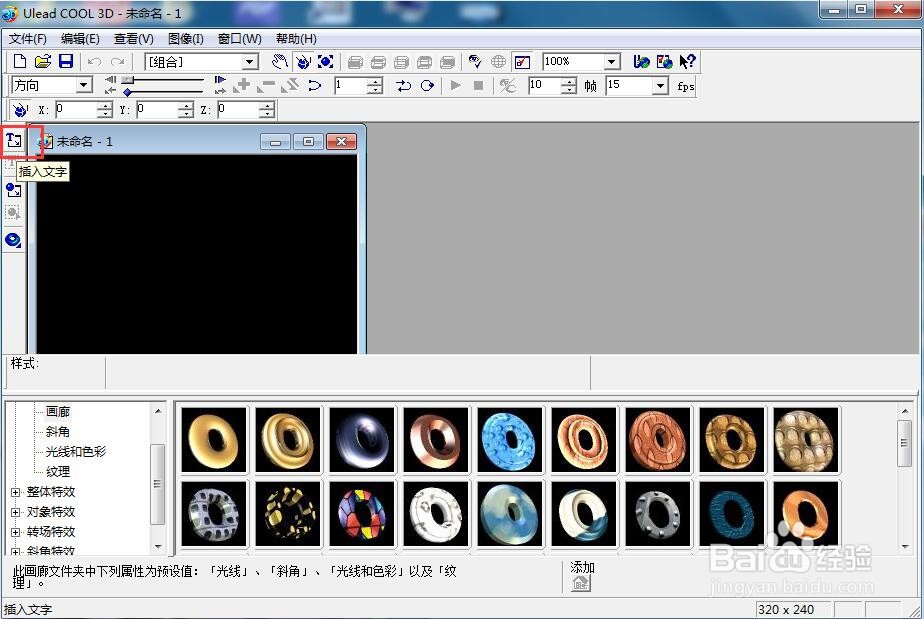Select 纹理 in the tree
The width and height of the screenshot is (924, 619).
pyautogui.click(x=58, y=472)
